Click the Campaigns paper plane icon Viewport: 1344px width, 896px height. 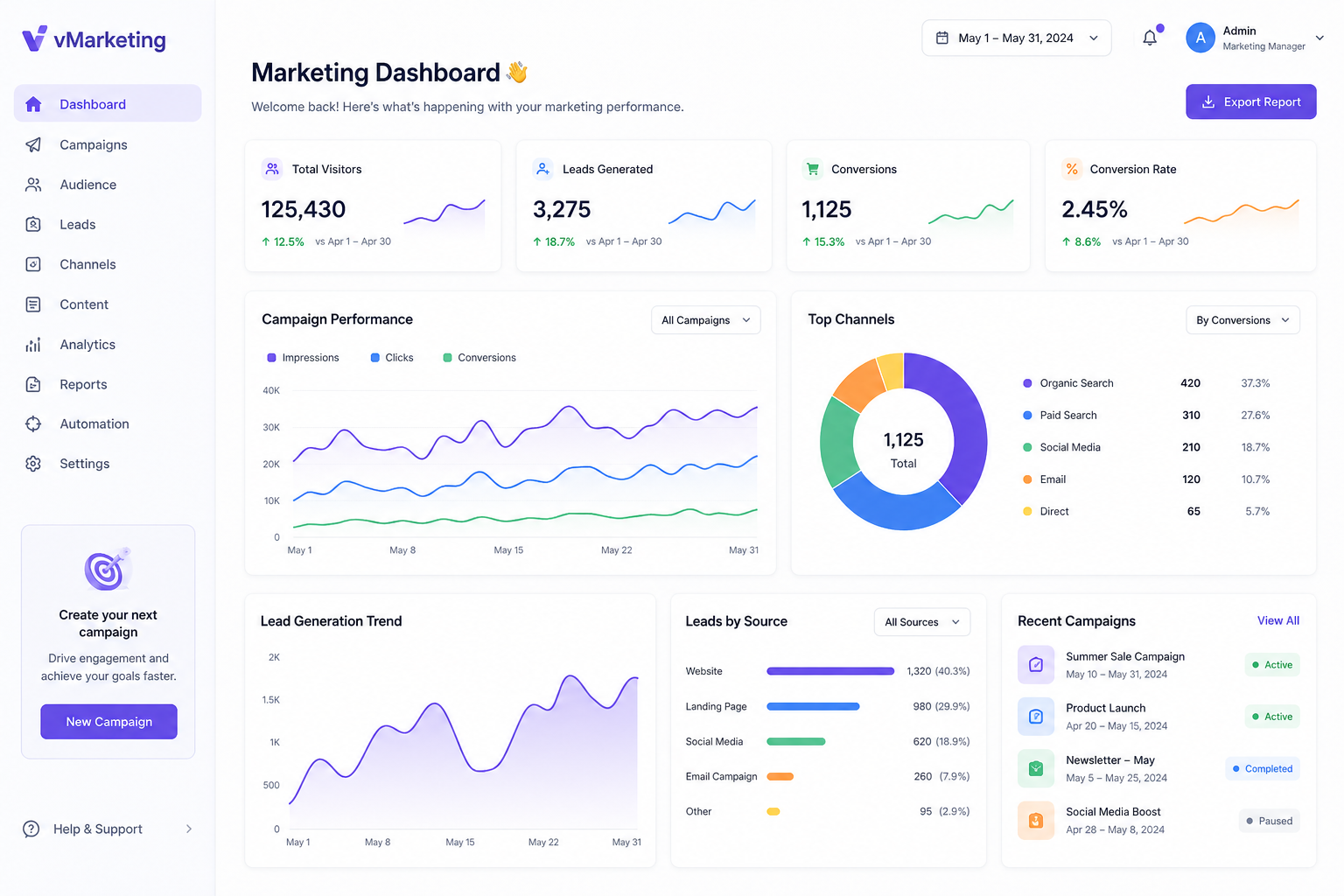tap(33, 144)
